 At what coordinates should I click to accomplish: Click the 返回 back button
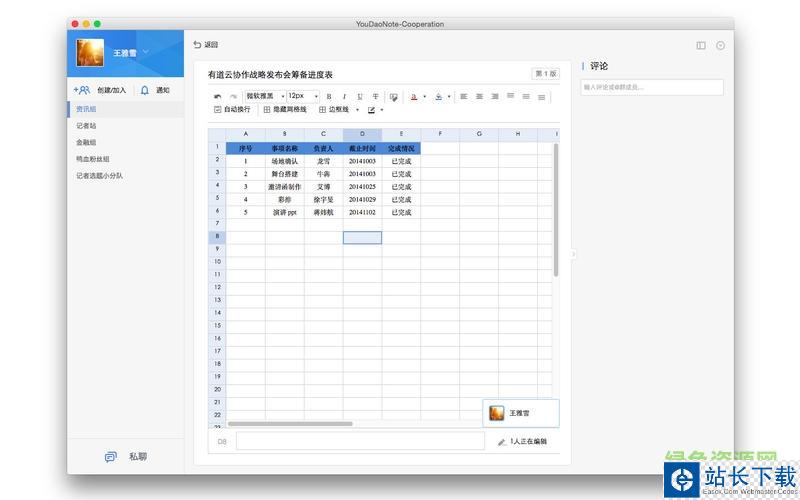[x=205, y=45]
